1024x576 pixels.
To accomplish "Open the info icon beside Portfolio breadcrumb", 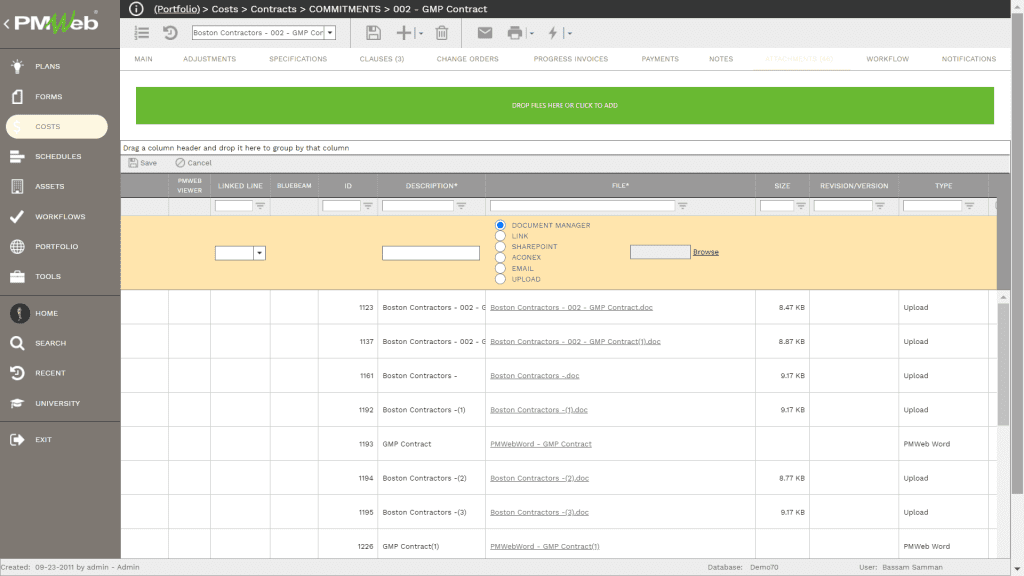I will [x=136, y=8].
